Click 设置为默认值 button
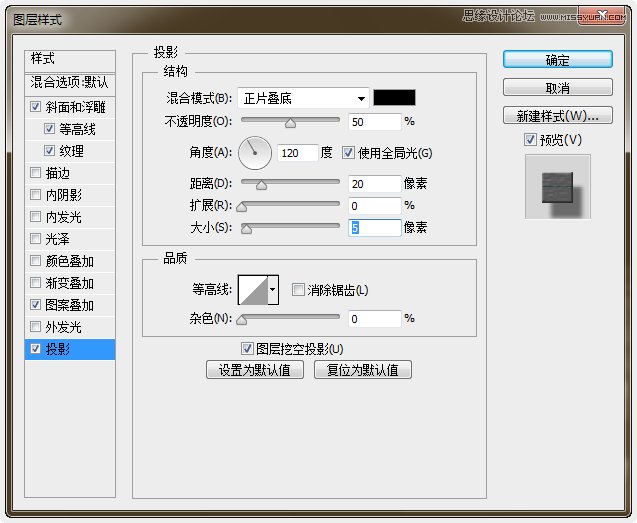 pos(255,370)
